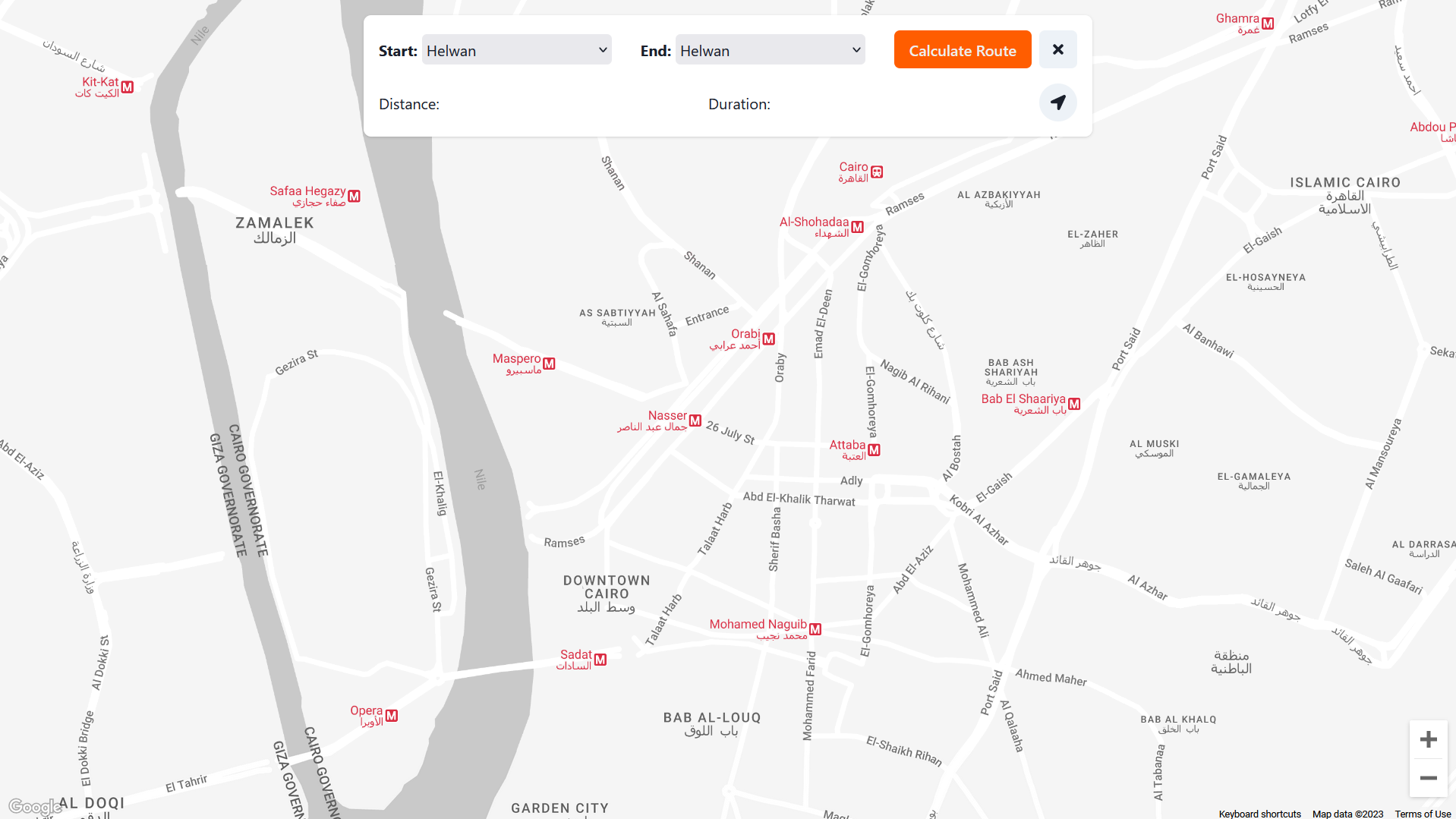Viewport: 1456px width, 819px height.
Task: Open the Terms of Use link
Action: 1422,814
